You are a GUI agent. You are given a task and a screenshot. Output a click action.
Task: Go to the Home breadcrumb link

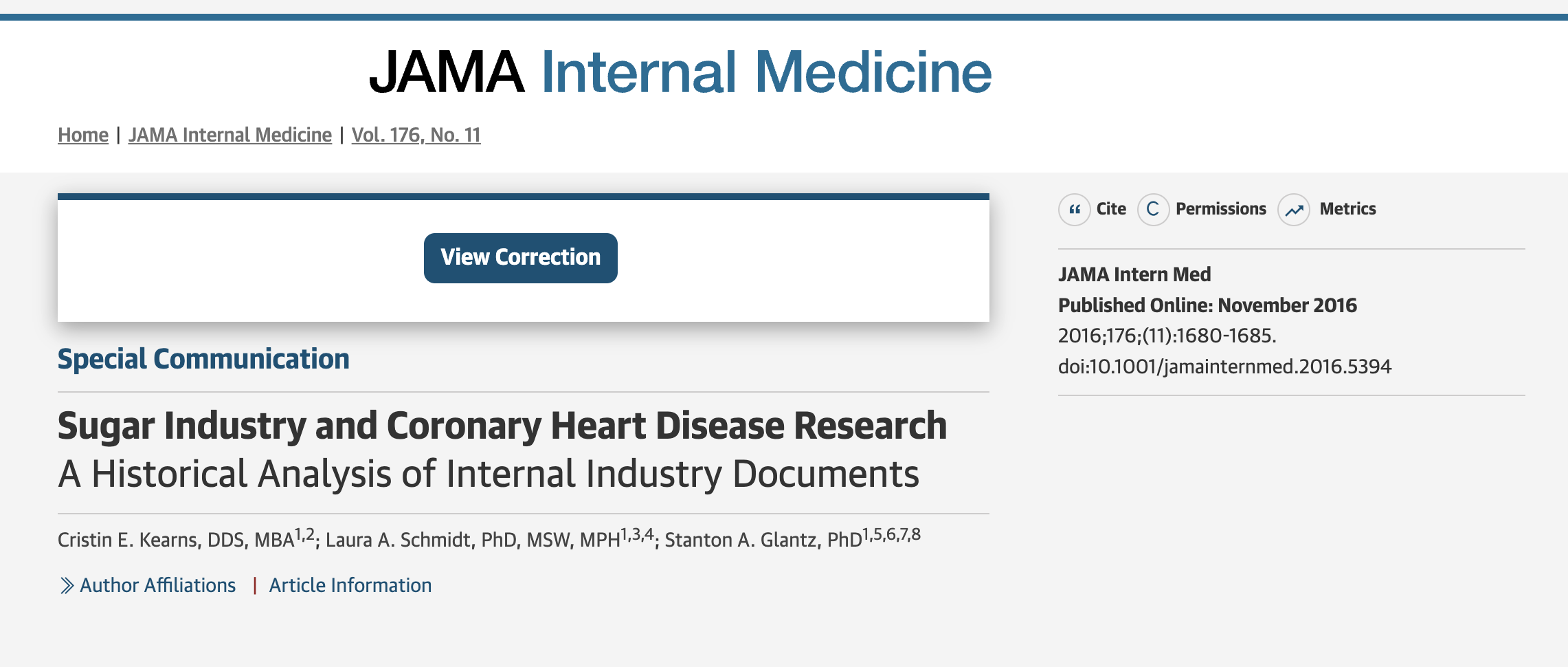(83, 135)
